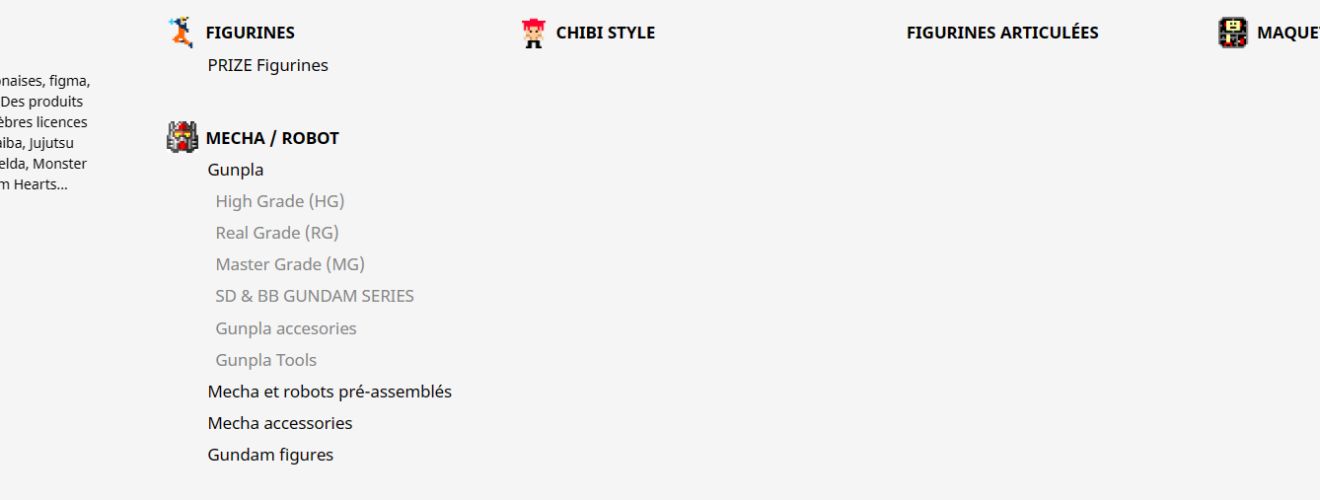This screenshot has width=1320, height=500.
Task: Open the FIGURINES category heading
Action: coord(250,33)
